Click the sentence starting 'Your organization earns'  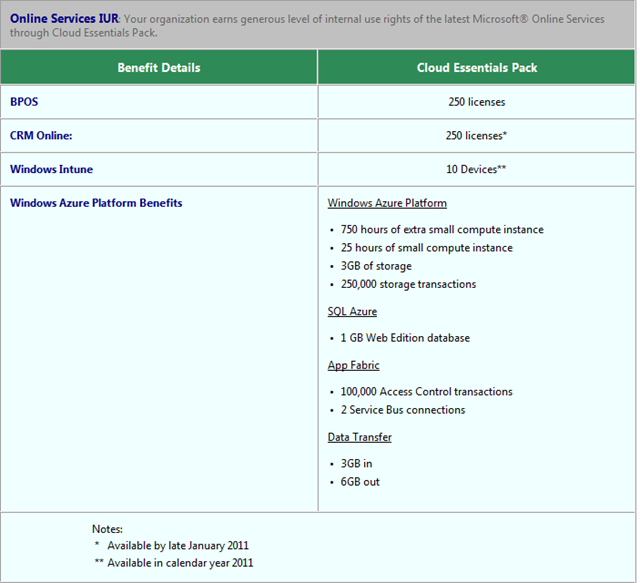307,26
